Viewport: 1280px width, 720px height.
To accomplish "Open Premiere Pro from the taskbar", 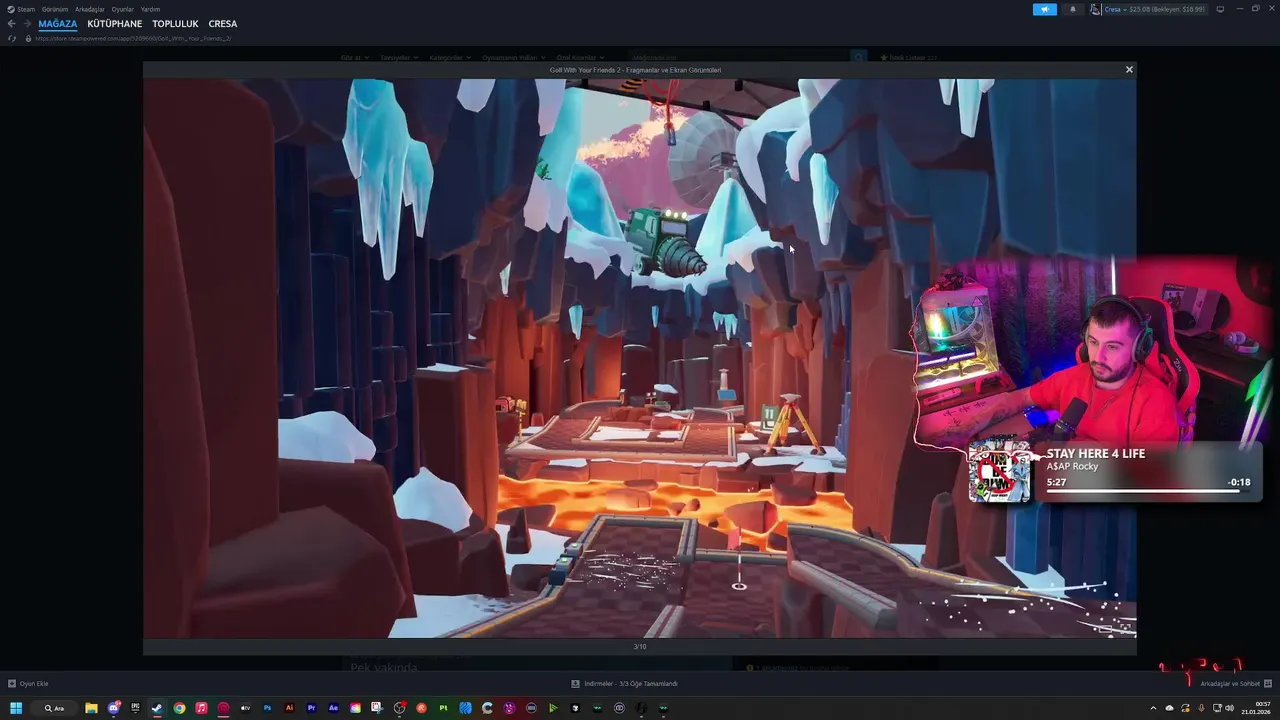I will (311, 708).
